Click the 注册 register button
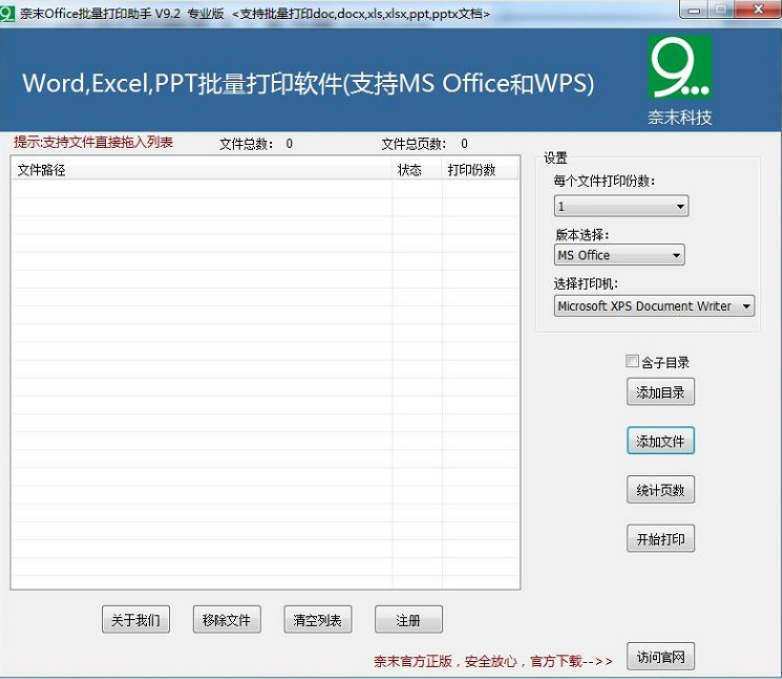782x679 pixels. click(408, 620)
